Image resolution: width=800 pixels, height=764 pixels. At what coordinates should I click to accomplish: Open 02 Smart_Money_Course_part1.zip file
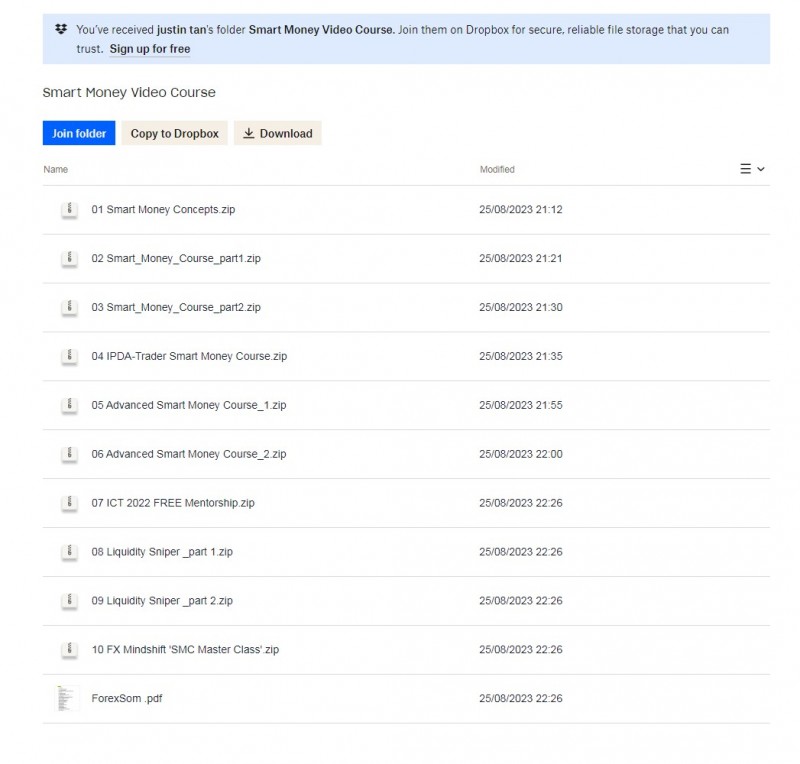(176, 258)
